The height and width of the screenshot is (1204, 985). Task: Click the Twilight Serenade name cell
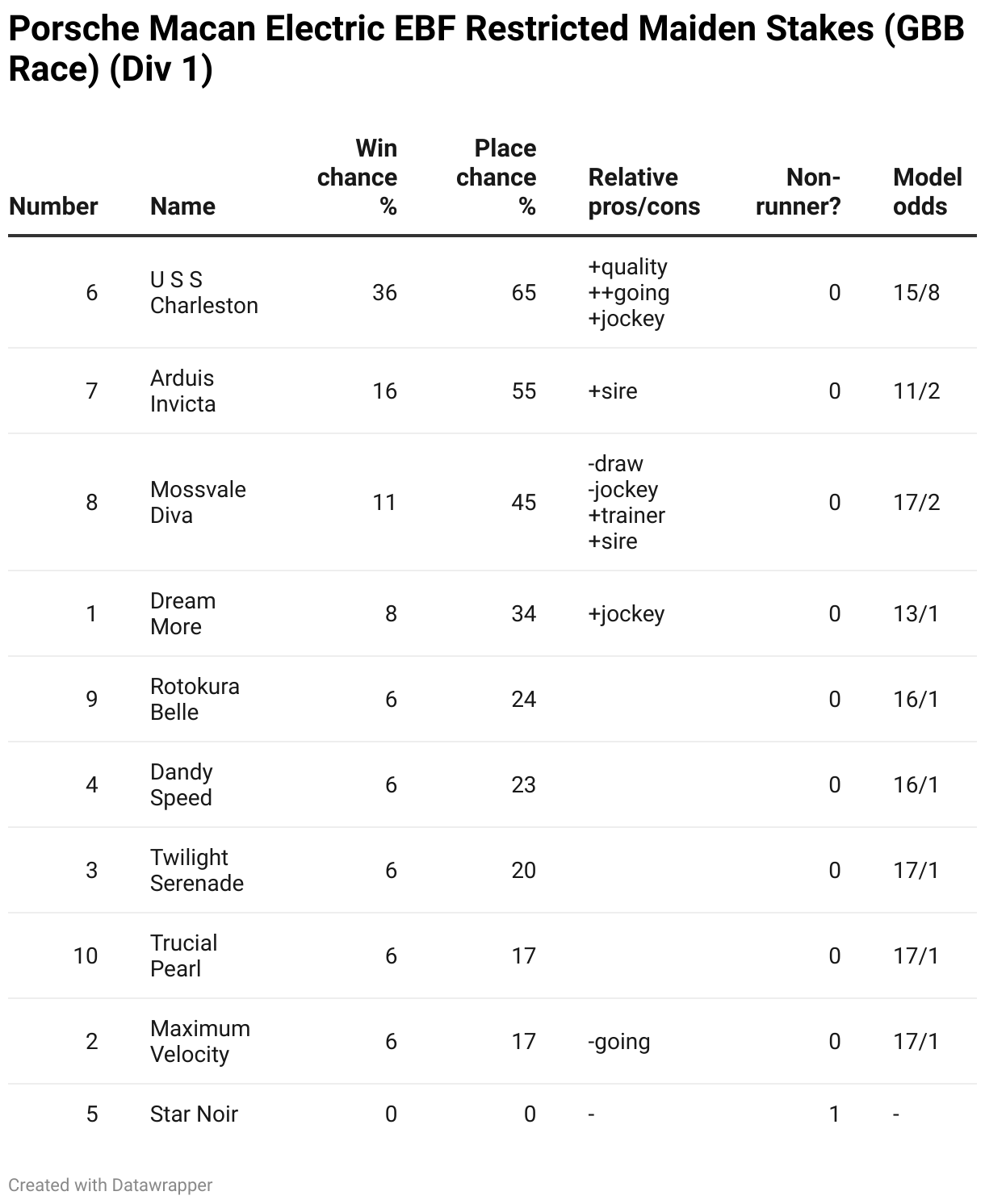pos(196,870)
